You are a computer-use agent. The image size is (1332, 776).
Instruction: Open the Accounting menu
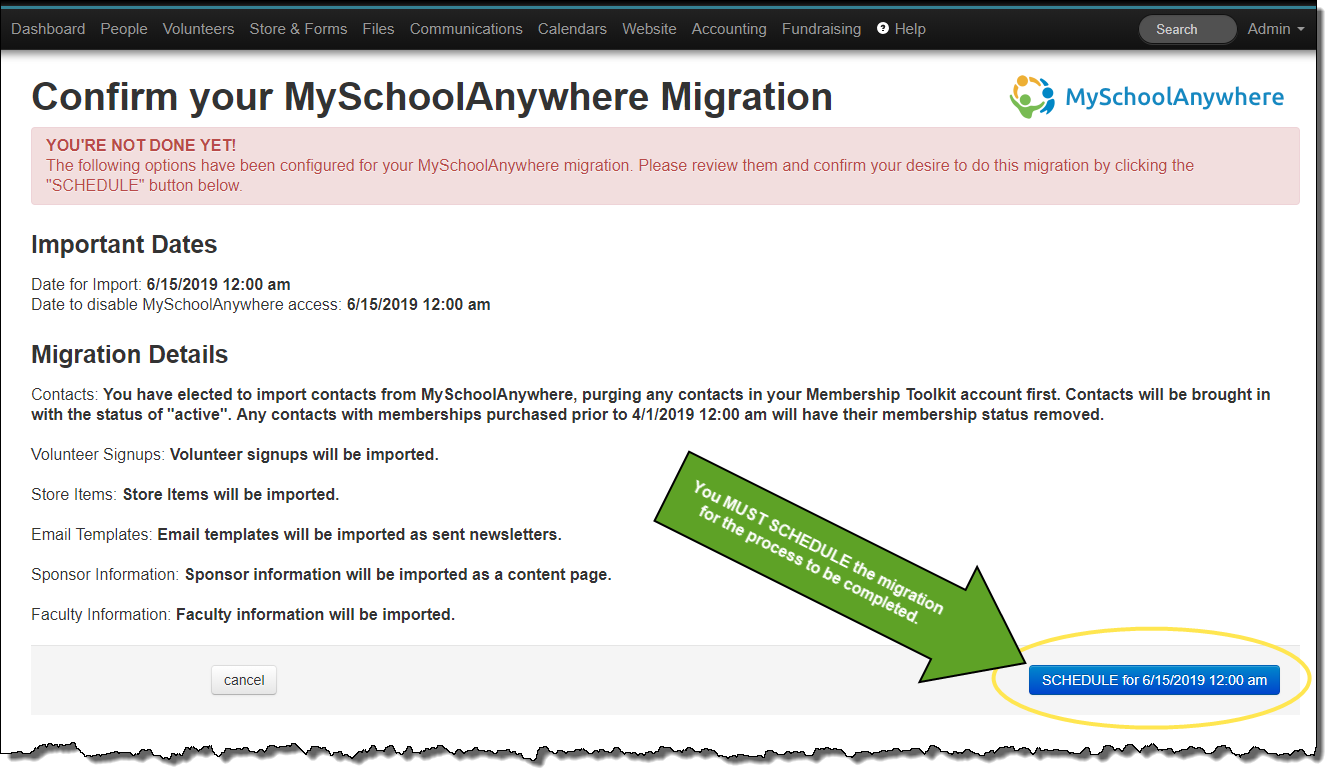[729, 29]
